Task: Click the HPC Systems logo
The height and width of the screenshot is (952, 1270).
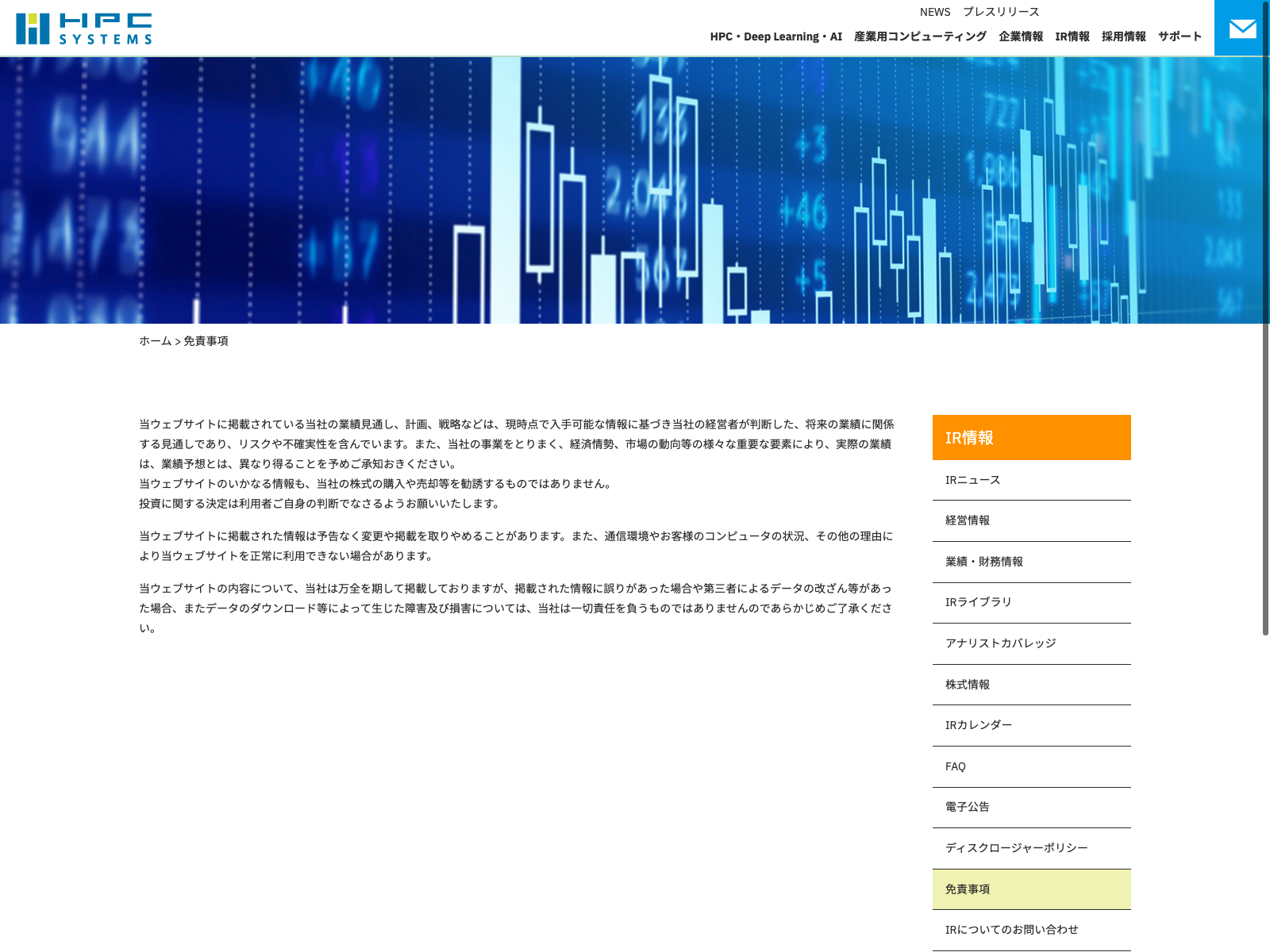Action: pos(83,29)
